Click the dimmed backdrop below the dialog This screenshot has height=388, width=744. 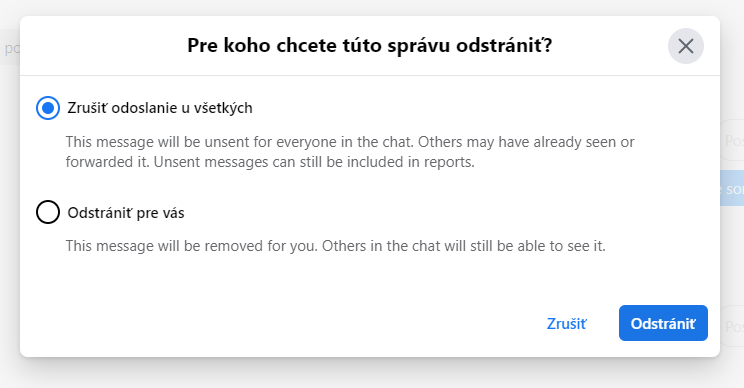372,373
